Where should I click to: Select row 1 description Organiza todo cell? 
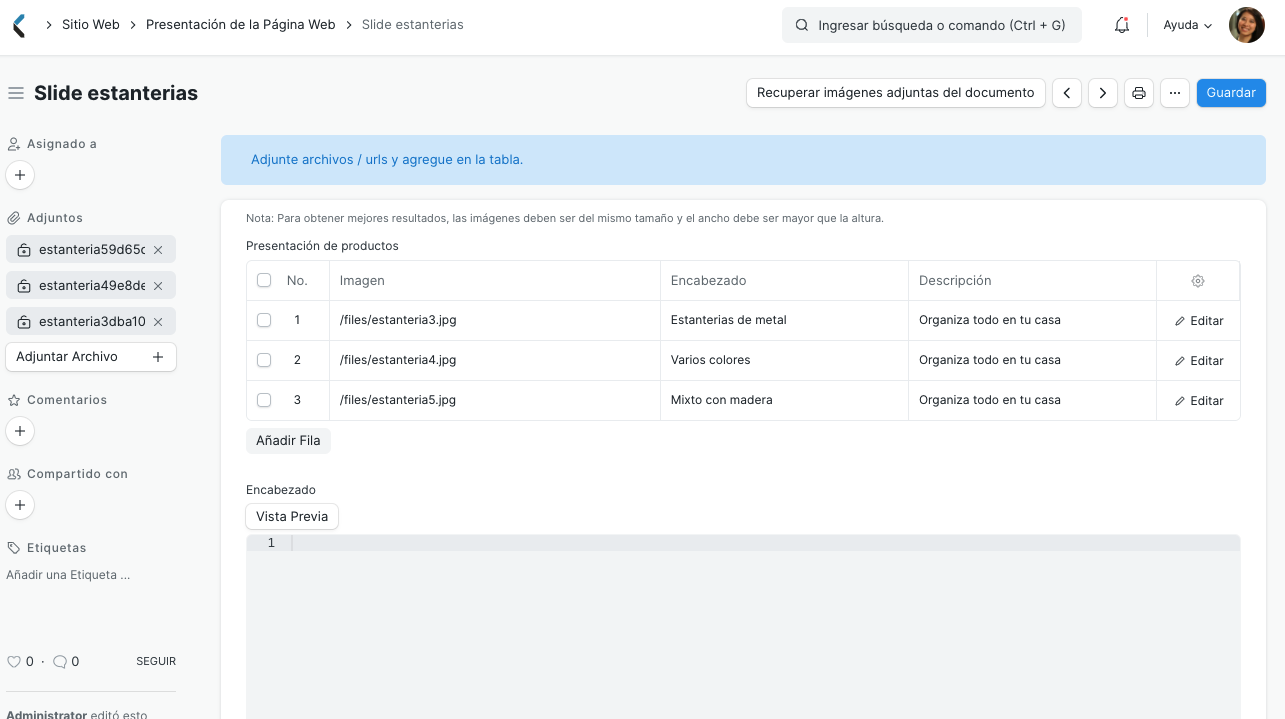coord(1032,320)
